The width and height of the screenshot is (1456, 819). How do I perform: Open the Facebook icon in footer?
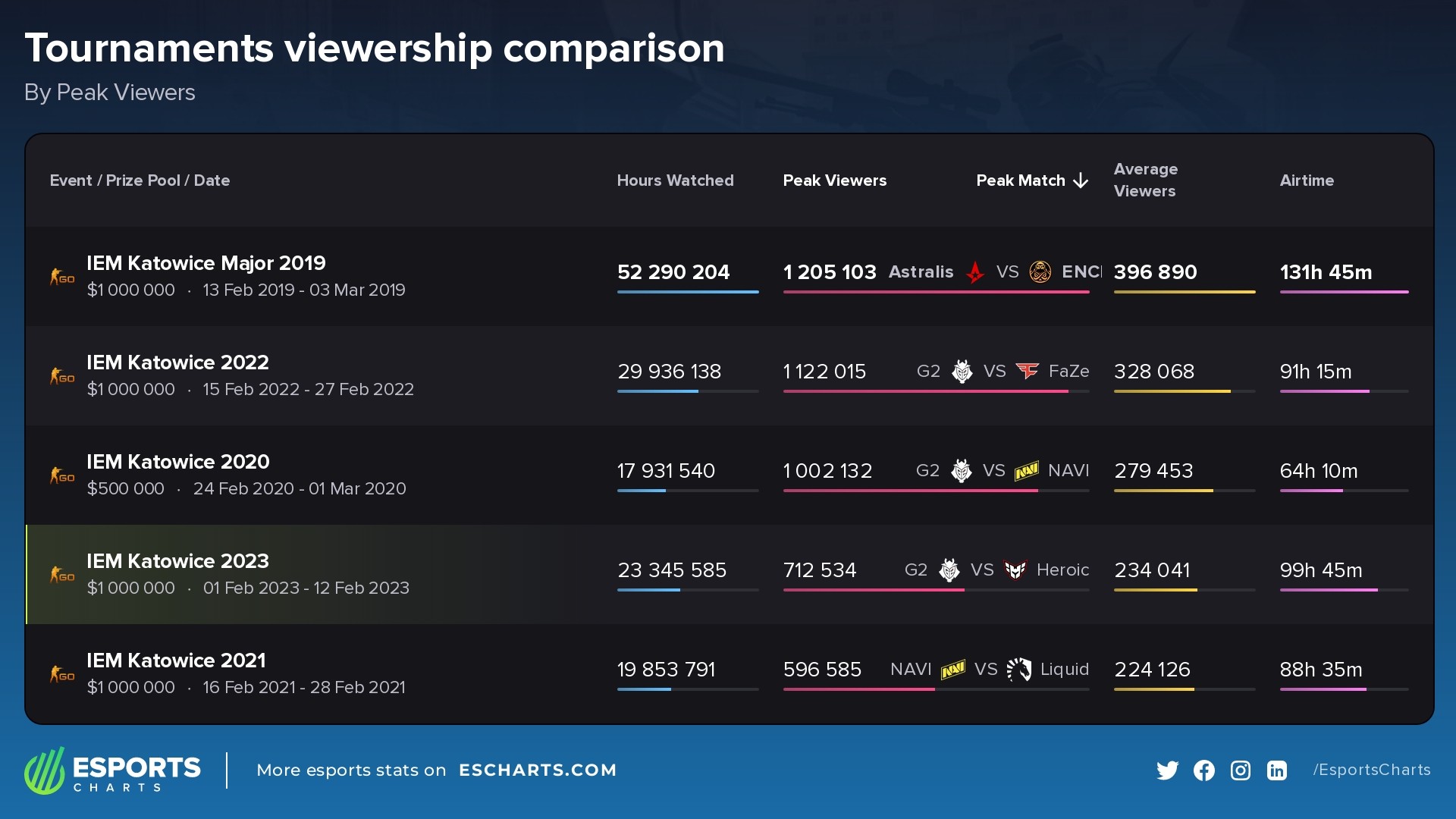pyautogui.click(x=1203, y=770)
